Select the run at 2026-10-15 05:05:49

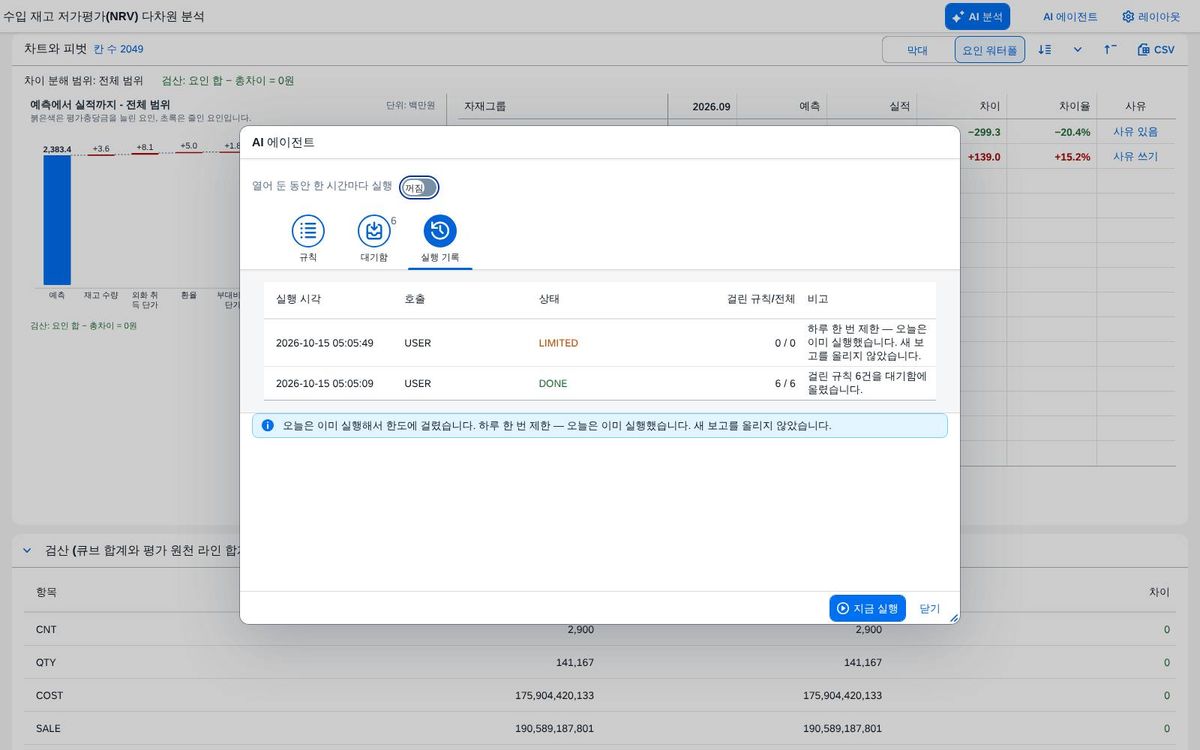pos(600,343)
